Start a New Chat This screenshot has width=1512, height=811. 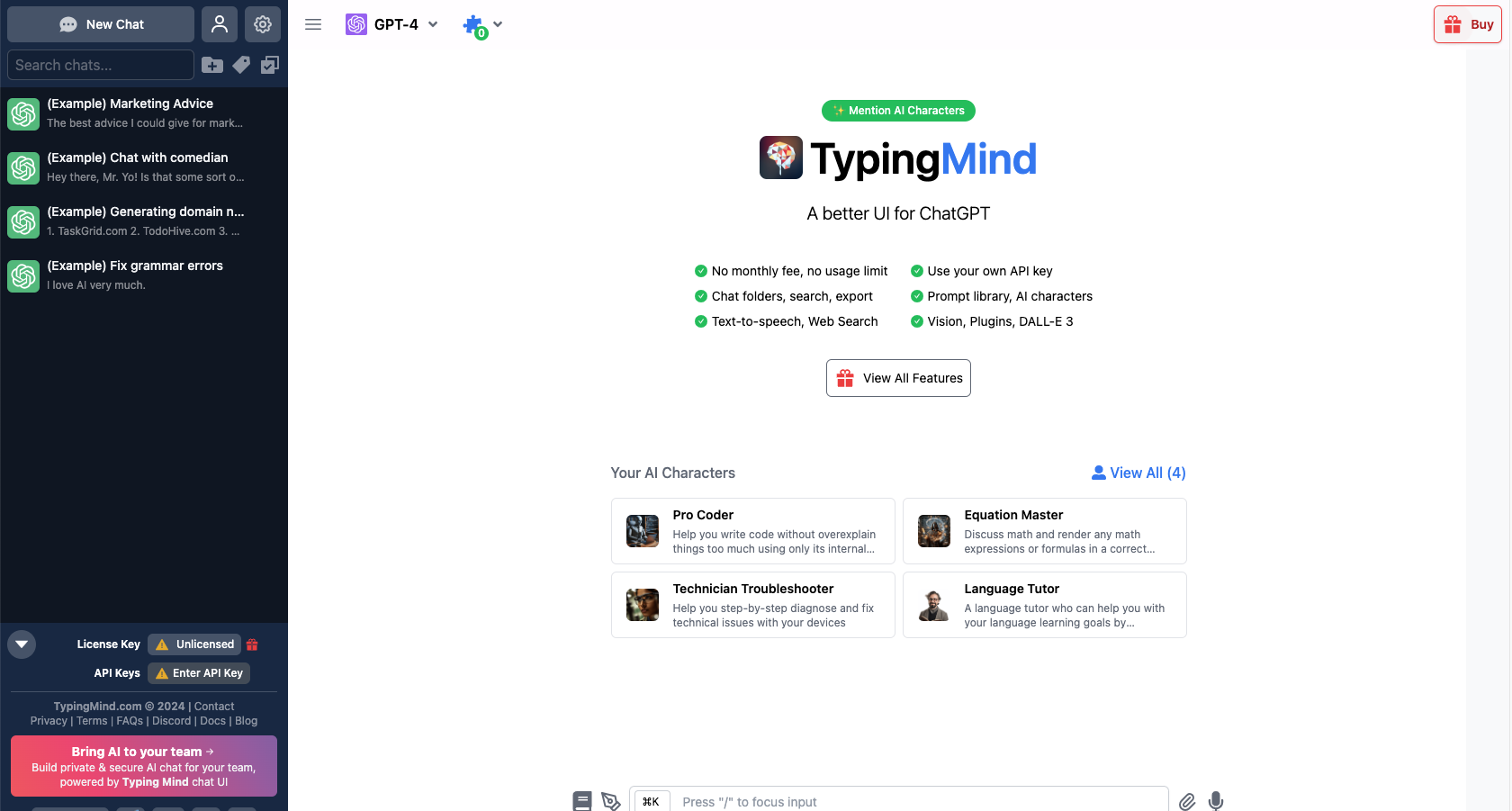click(x=101, y=24)
